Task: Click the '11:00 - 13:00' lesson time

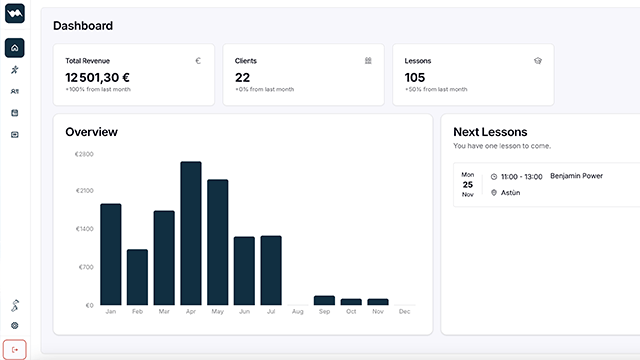Action: tap(522, 177)
